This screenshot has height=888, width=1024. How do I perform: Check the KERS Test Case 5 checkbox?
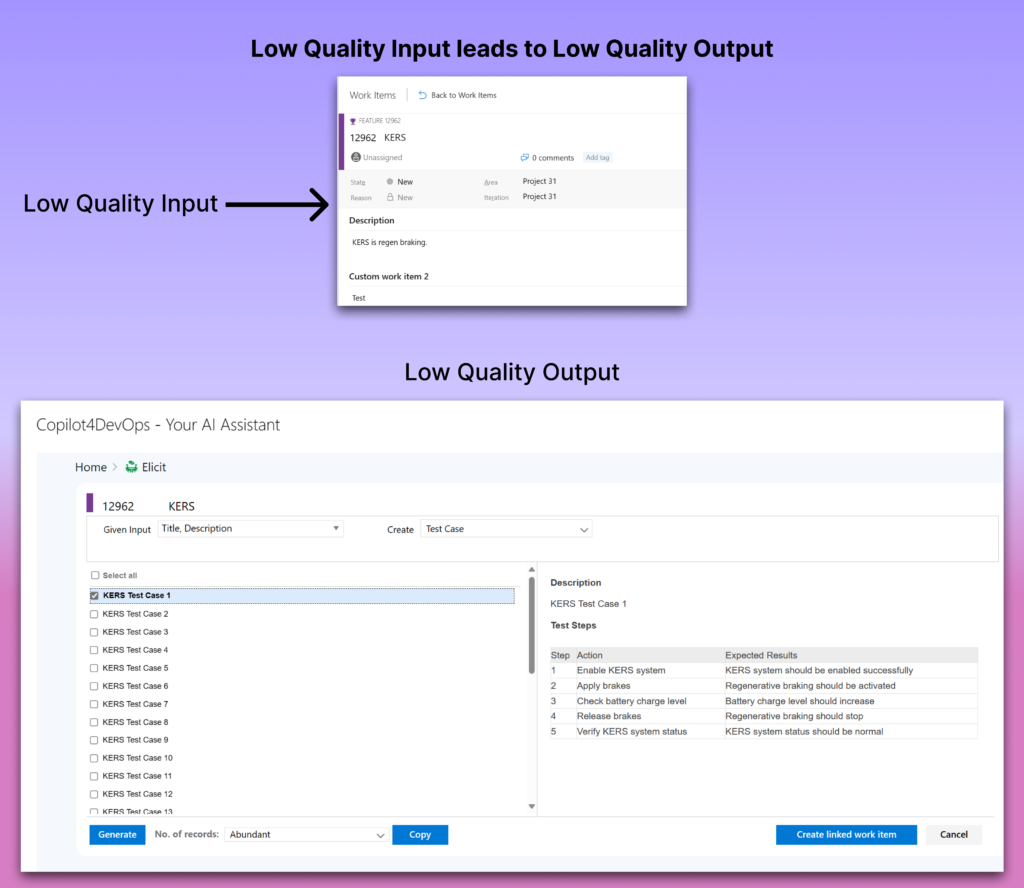coord(94,668)
